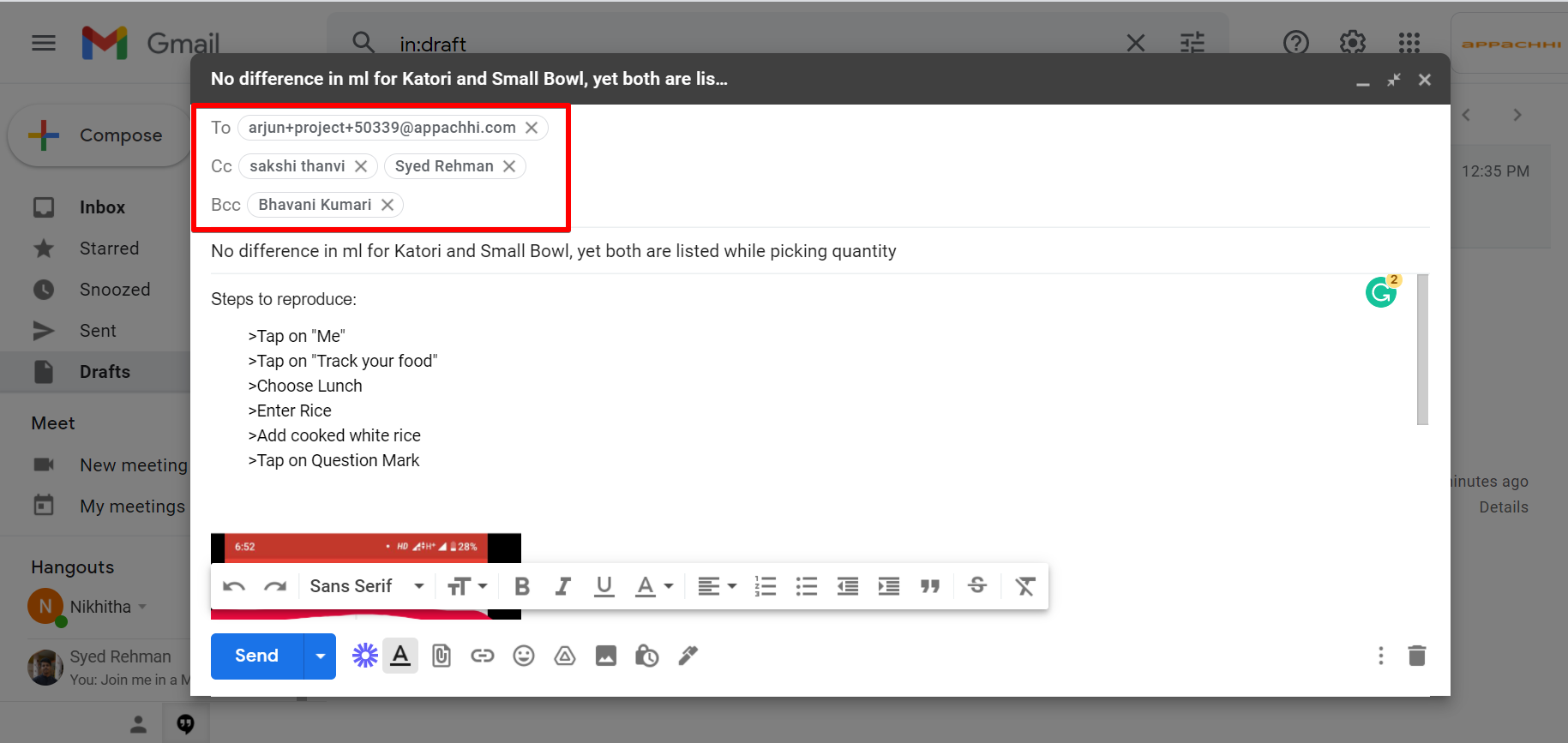Open Hangouts contacts person icon
Image resolution: width=1568 pixels, height=743 pixels.
(138, 724)
